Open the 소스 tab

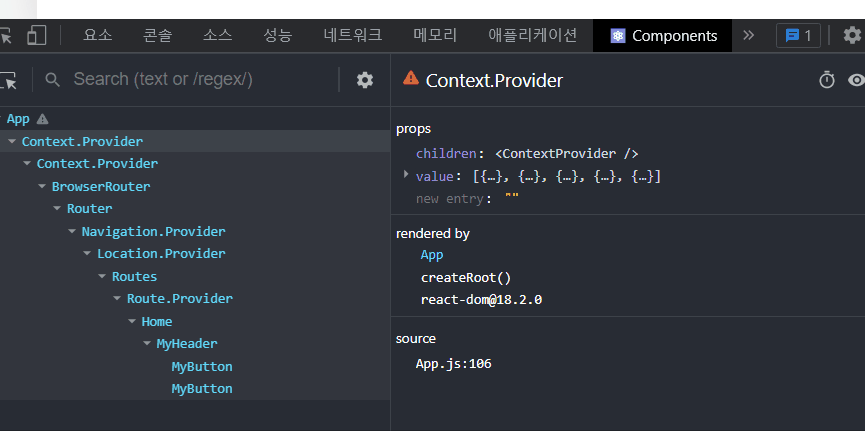click(217, 36)
